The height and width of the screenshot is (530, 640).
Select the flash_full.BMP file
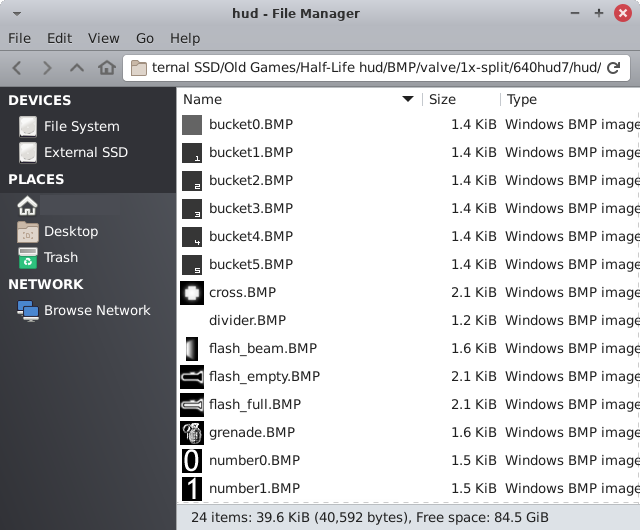pos(254,405)
